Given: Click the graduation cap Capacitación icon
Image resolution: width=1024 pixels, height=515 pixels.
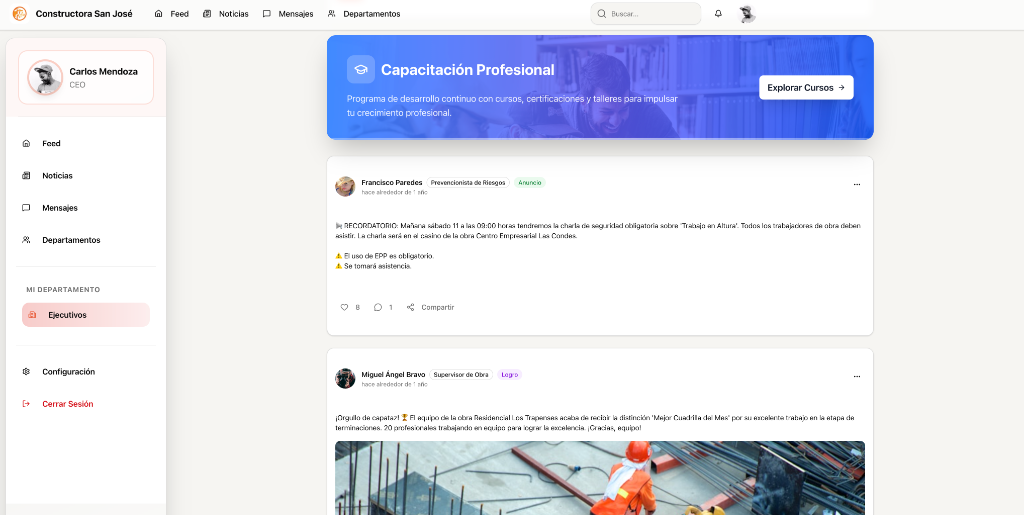Looking at the screenshot, I should pos(360,69).
